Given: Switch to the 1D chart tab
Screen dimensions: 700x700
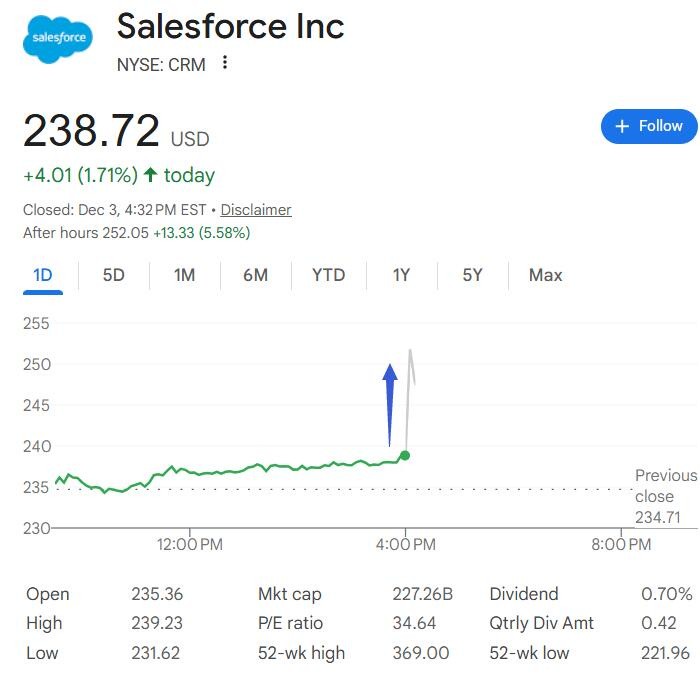Looking at the screenshot, I should point(42,275).
